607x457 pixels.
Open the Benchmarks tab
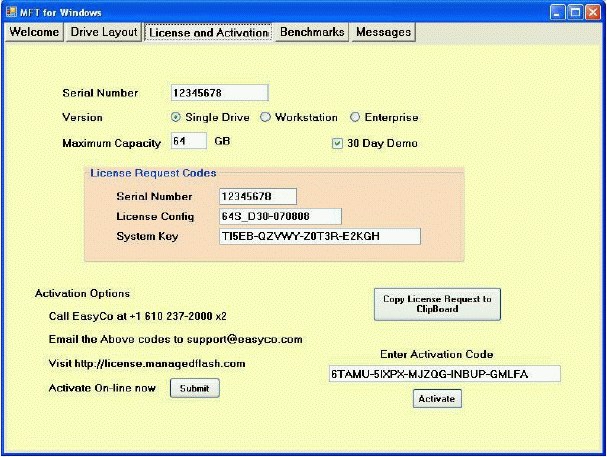(312, 32)
